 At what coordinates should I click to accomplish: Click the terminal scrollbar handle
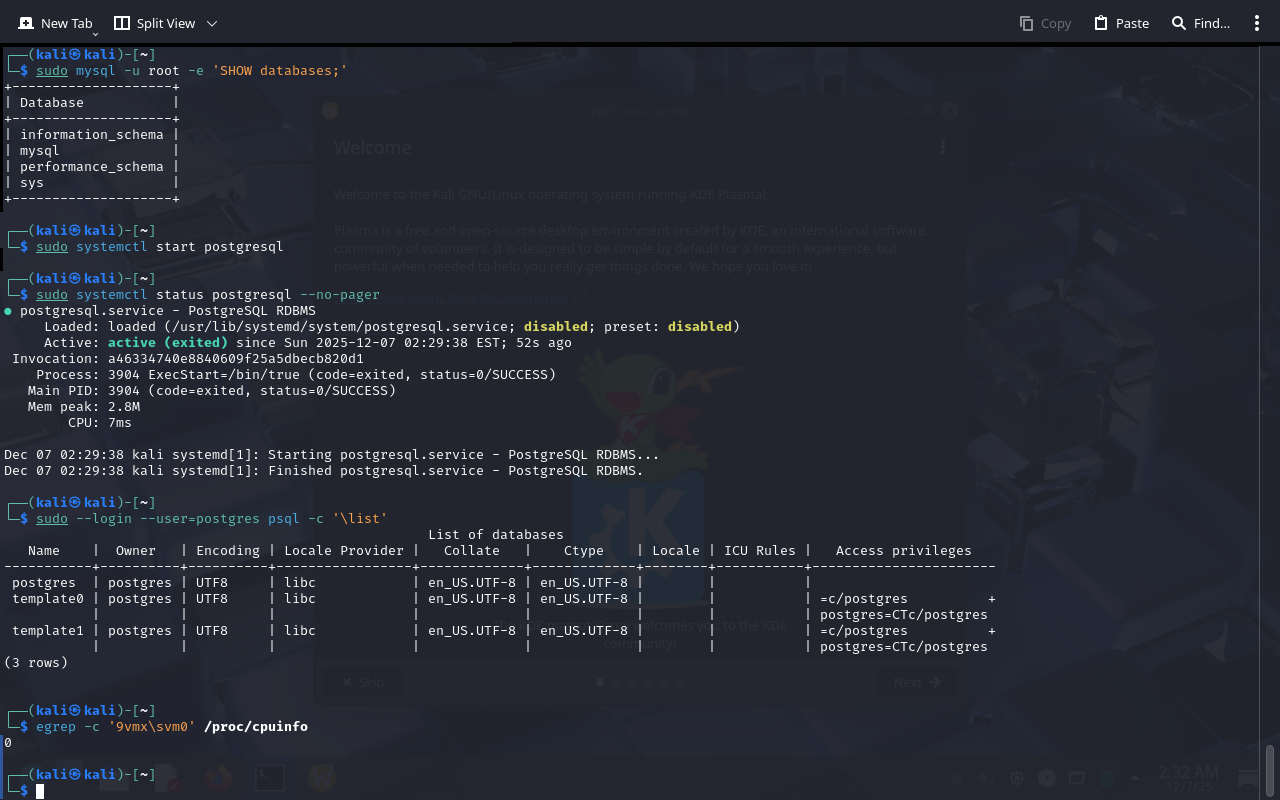[1270, 768]
